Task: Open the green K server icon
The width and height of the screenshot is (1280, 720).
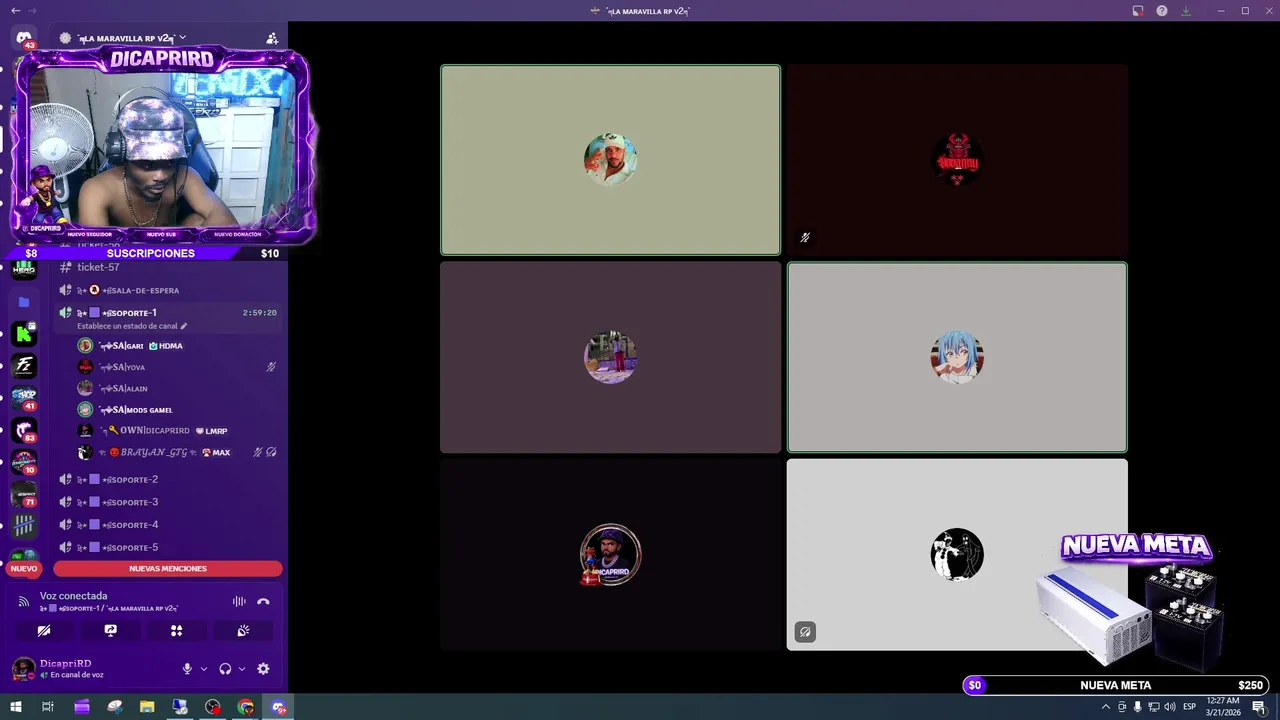Action: pyautogui.click(x=24, y=334)
